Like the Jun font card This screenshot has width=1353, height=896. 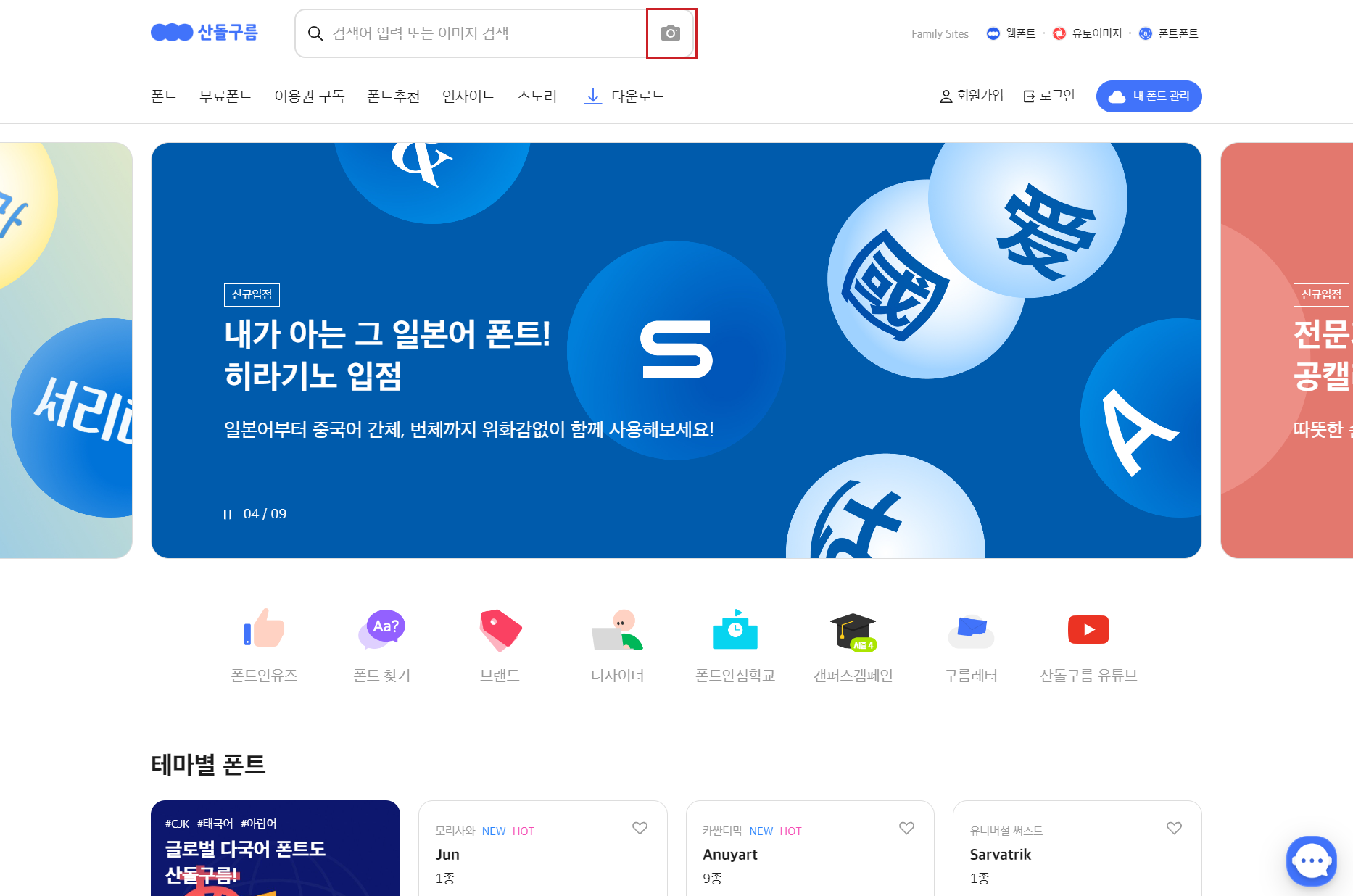click(x=640, y=828)
